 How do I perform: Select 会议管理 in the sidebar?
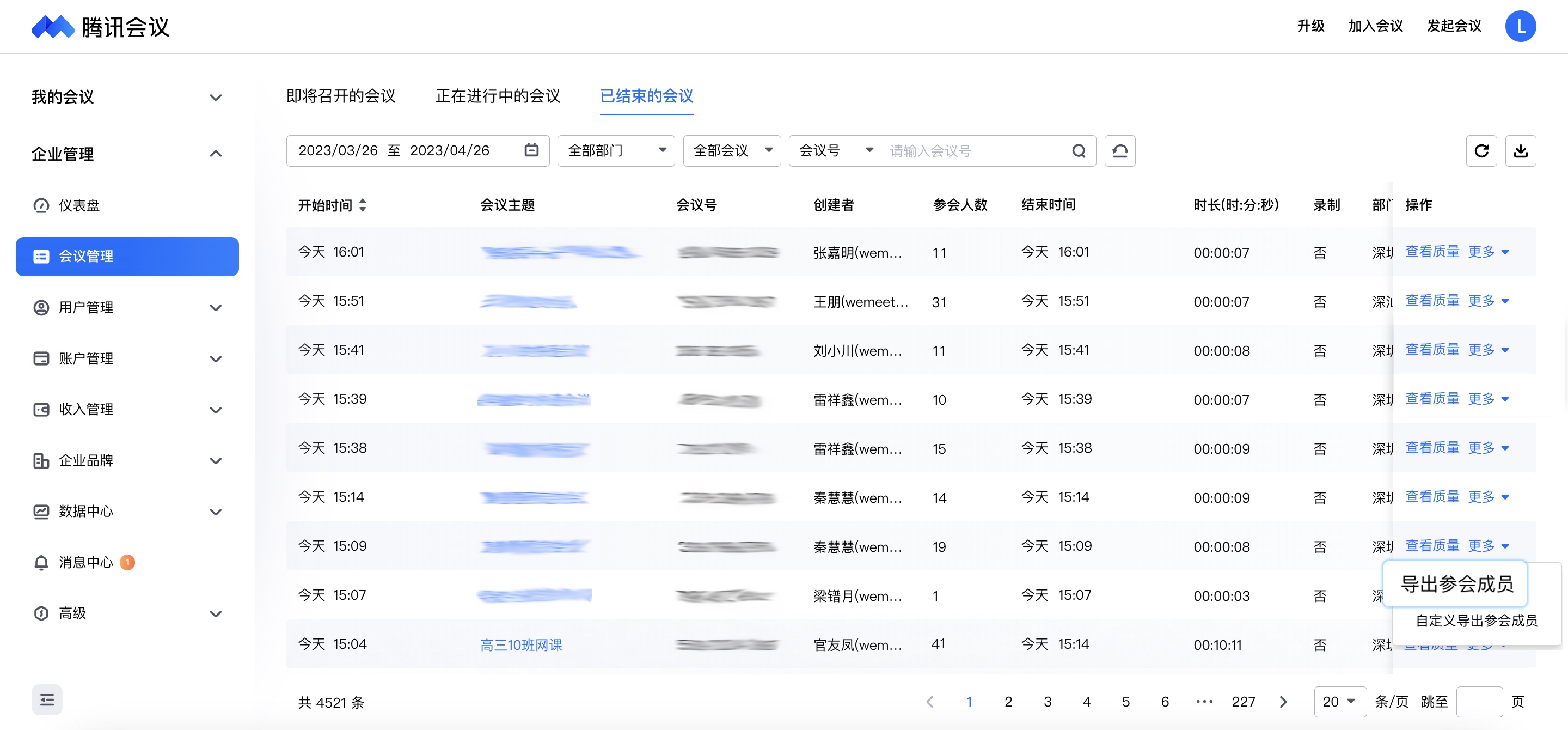click(127, 257)
